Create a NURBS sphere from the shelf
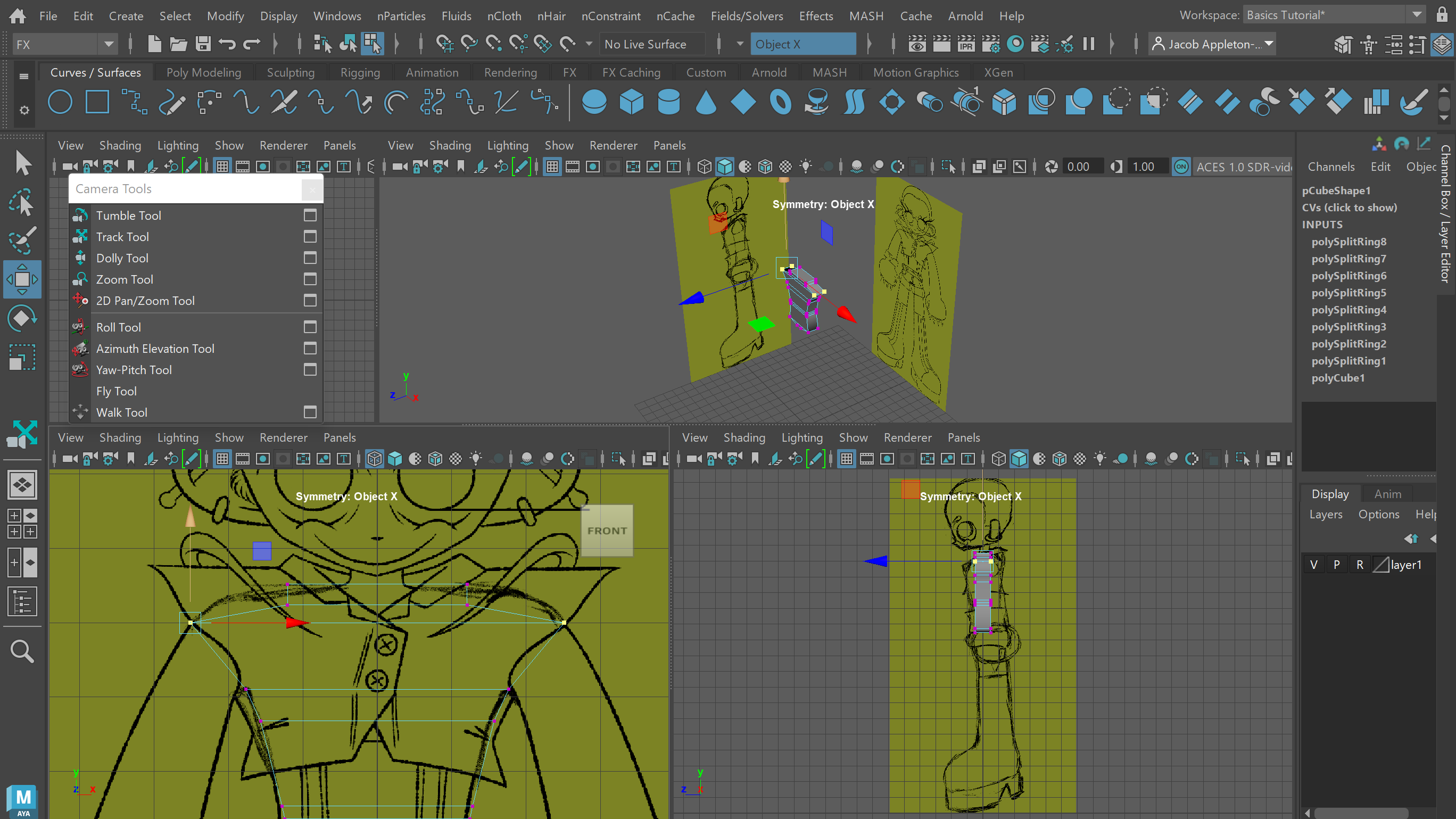Image resolution: width=1456 pixels, height=819 pixels. point(593,103)
